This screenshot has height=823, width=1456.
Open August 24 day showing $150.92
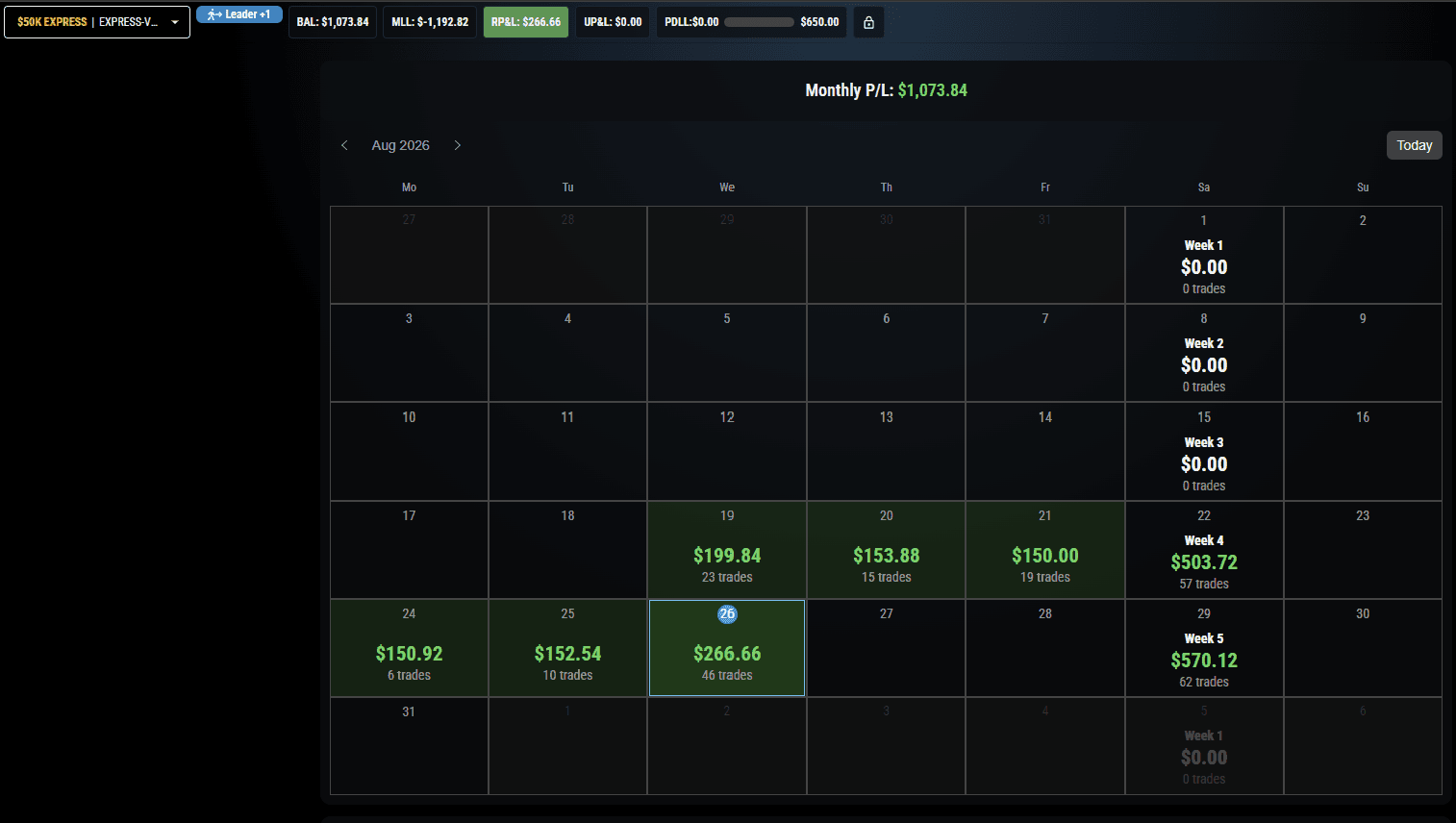pos(409,648)
